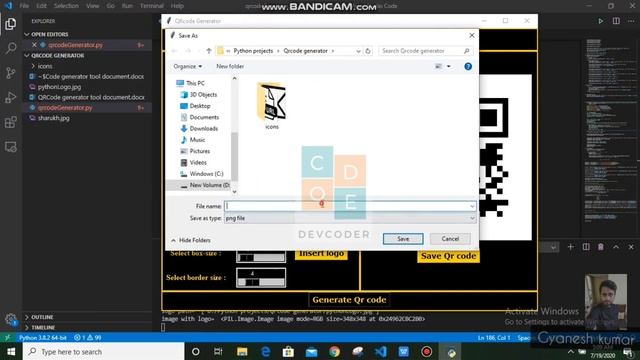Click the Save Qr code button
640x360 pixels.
[x=448, y=256]
